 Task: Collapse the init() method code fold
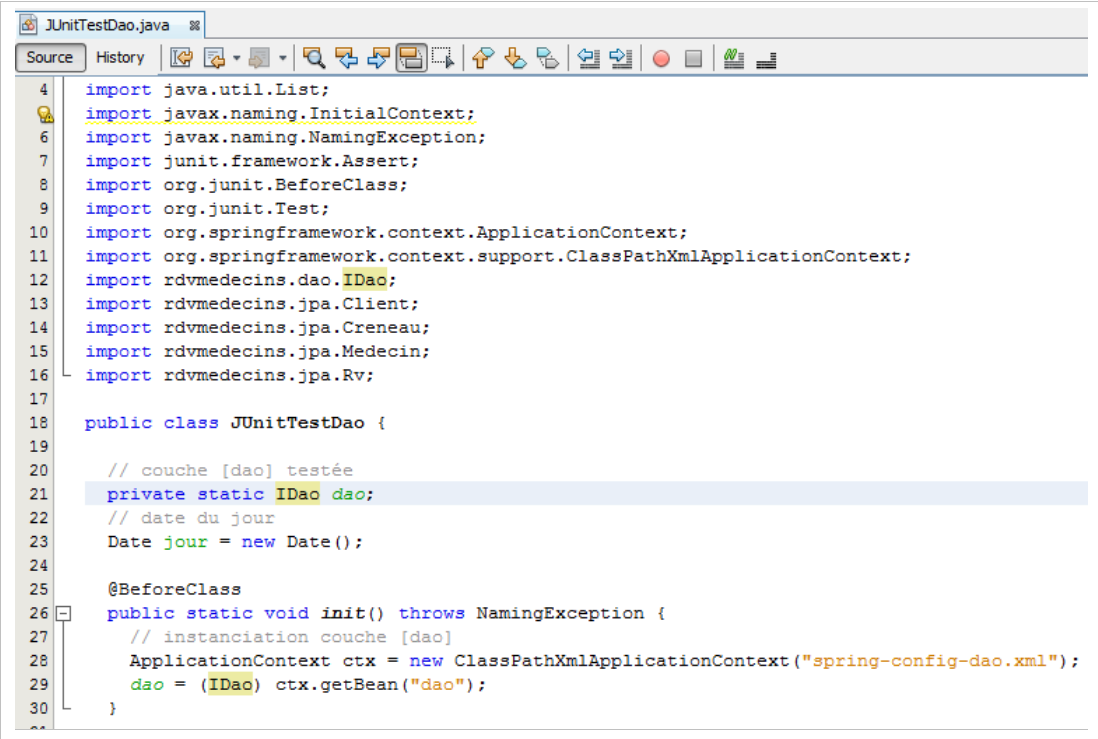(x=65, y=613)
